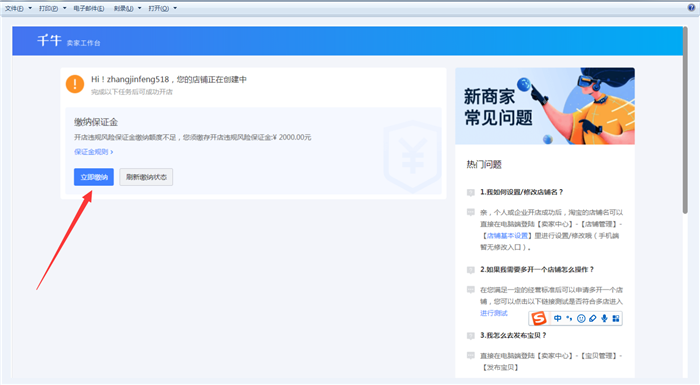
Task: Open the Sogou toolbox grid icon
Action: coord(616,318)
